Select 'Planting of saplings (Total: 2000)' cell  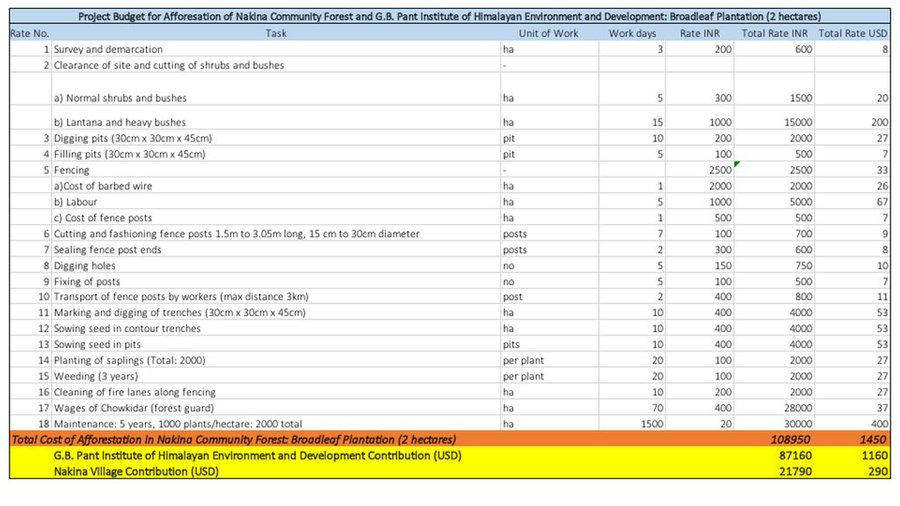tap(276, 360)
